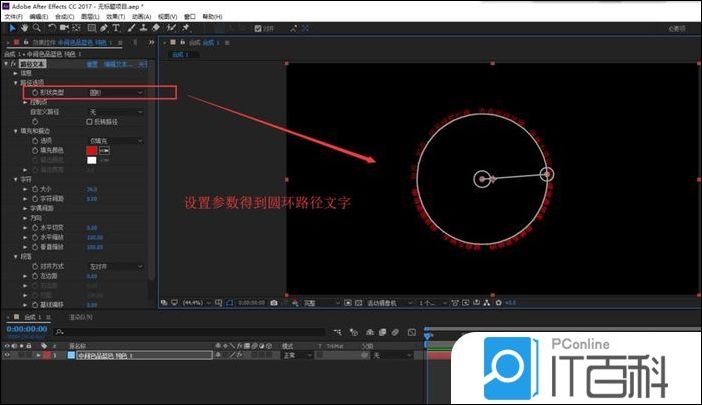Select the Rectangle shape tool
Viewport: 702px width, 405px height.
pyautogui.click(x=92, y=28)
